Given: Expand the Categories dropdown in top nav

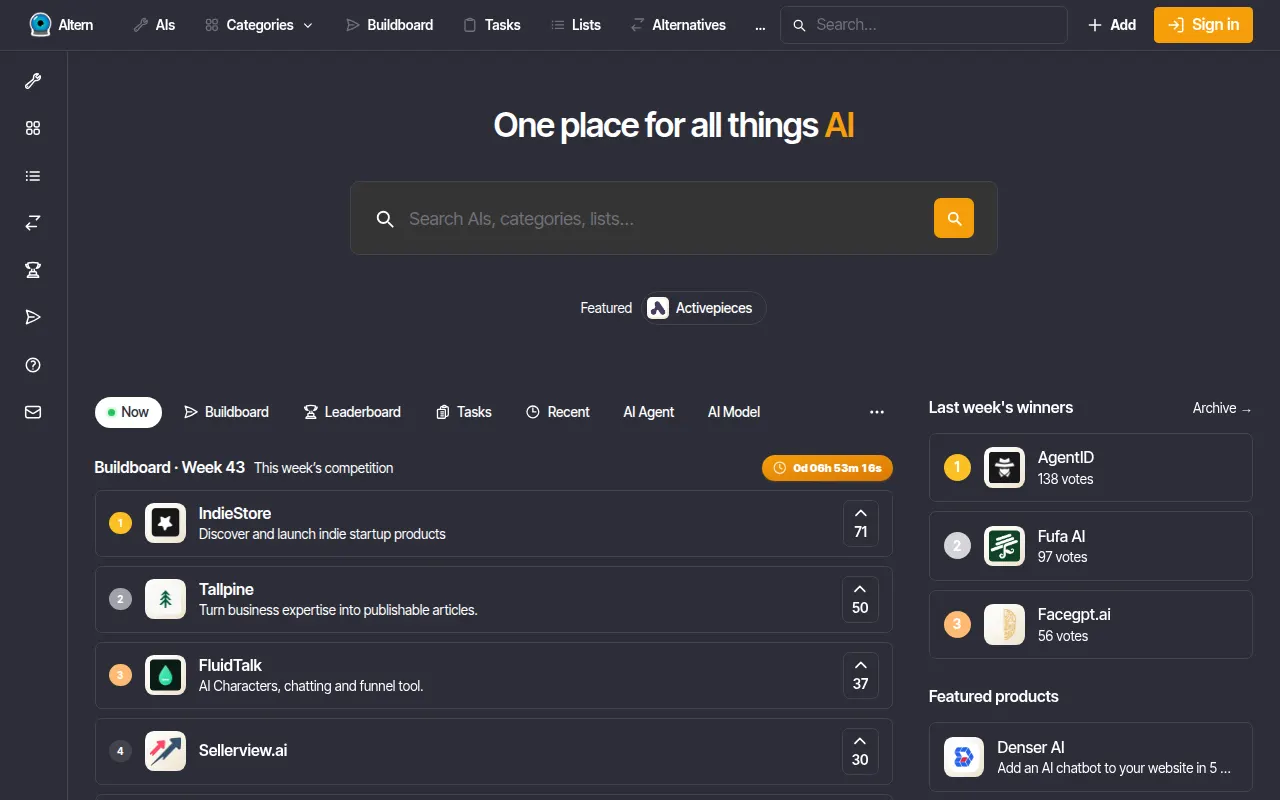Looking at the screenshot, I should point(259,25).
